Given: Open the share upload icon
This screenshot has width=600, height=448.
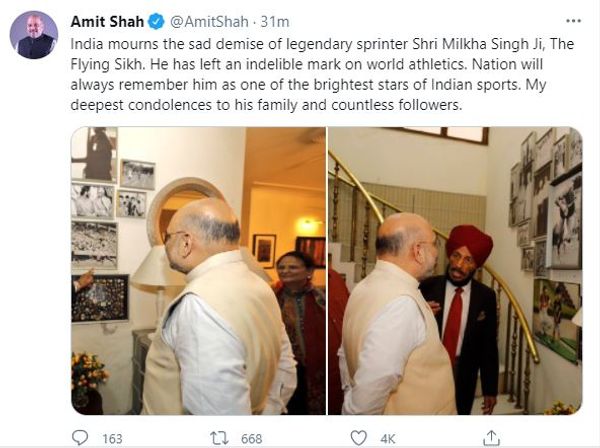Looking at the screenshot, I should [x=492, y=438].
